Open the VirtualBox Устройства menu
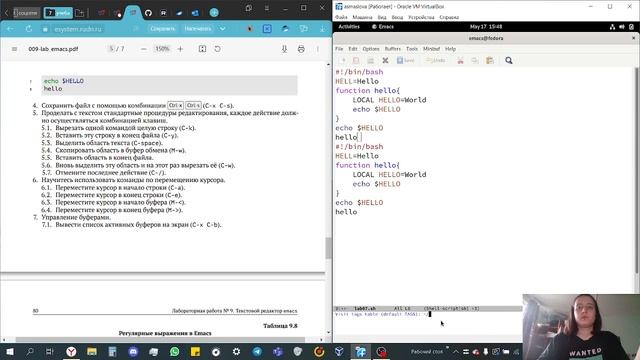 click(421, 18)
